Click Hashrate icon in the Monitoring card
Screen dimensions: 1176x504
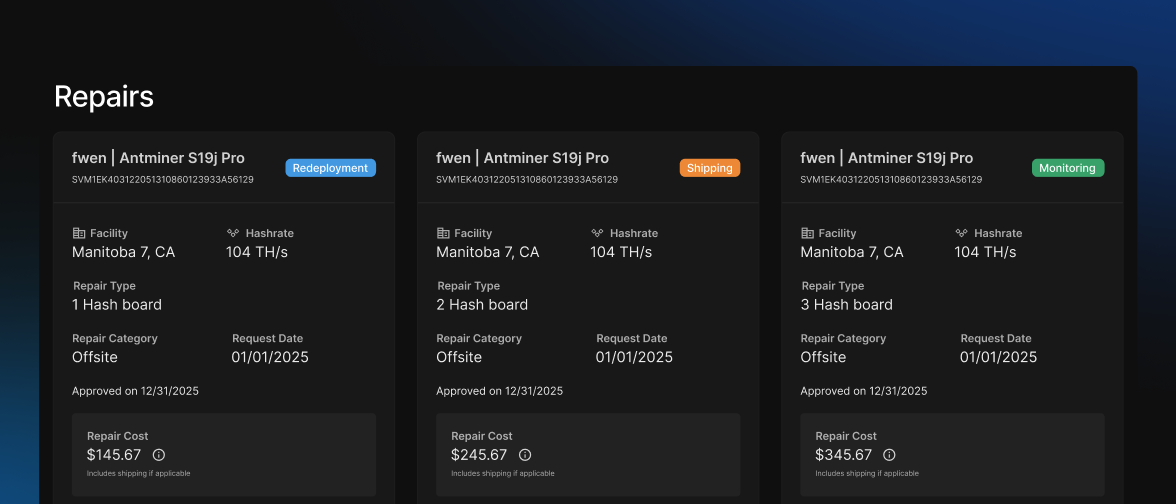coord(962,233)
